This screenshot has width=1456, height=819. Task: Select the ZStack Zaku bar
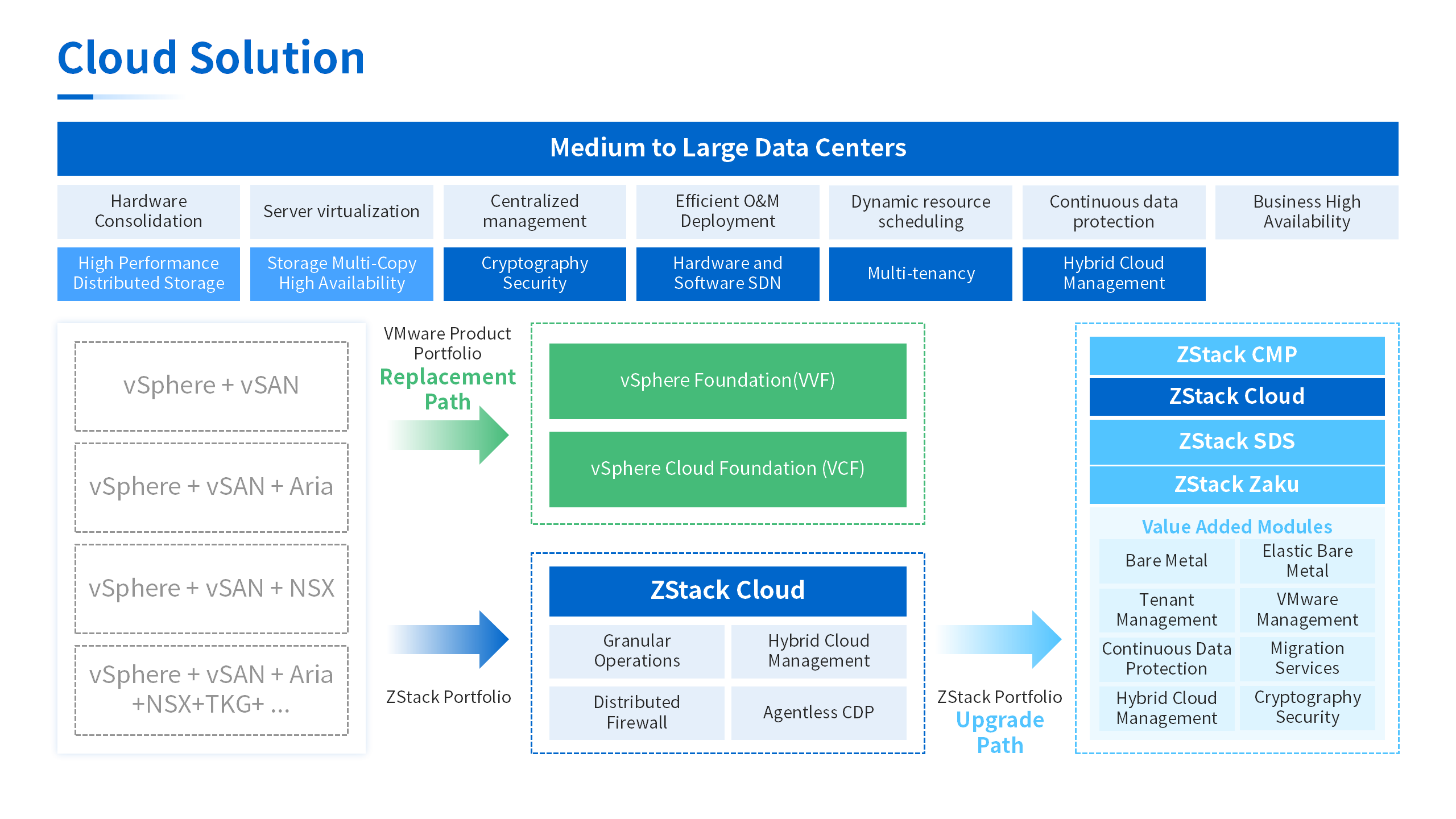coord(1237,485)
